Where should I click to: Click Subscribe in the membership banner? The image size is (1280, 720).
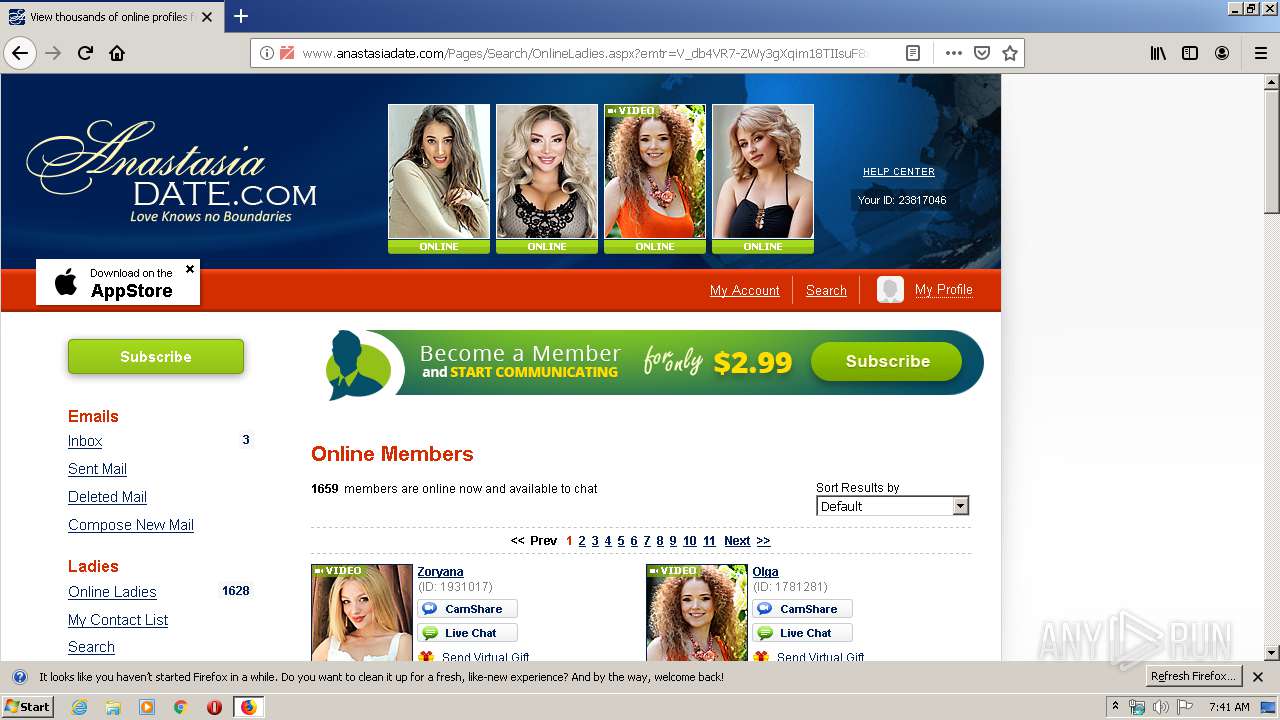886,361
